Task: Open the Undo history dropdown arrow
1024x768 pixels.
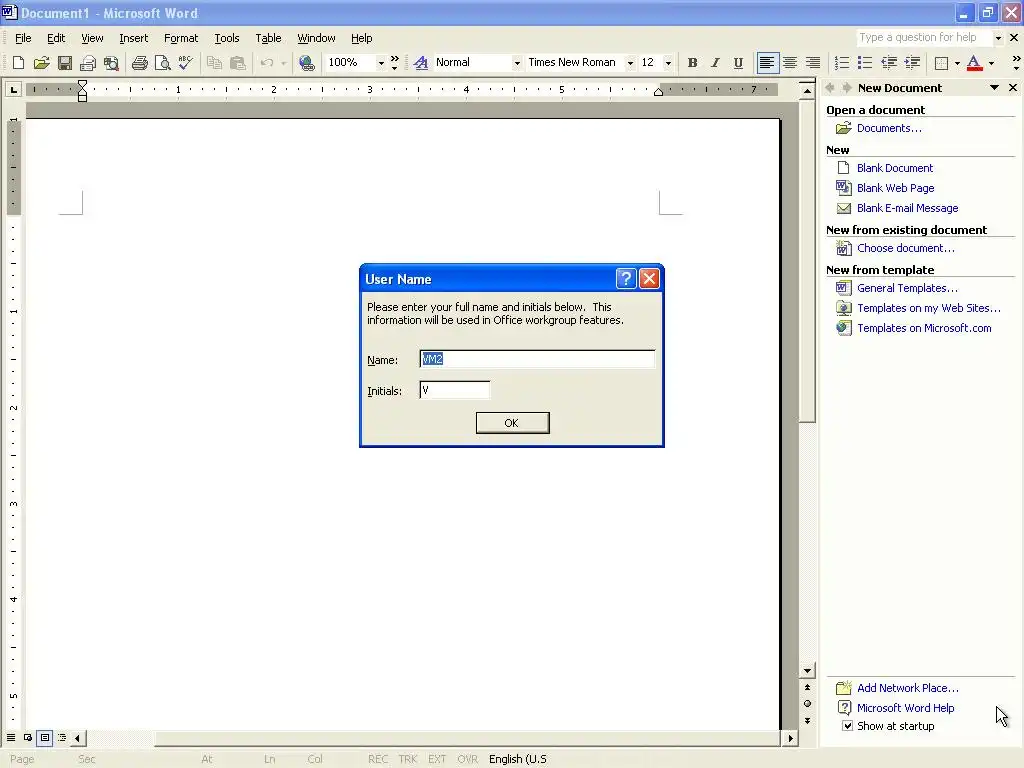Action: click(283, 63)
